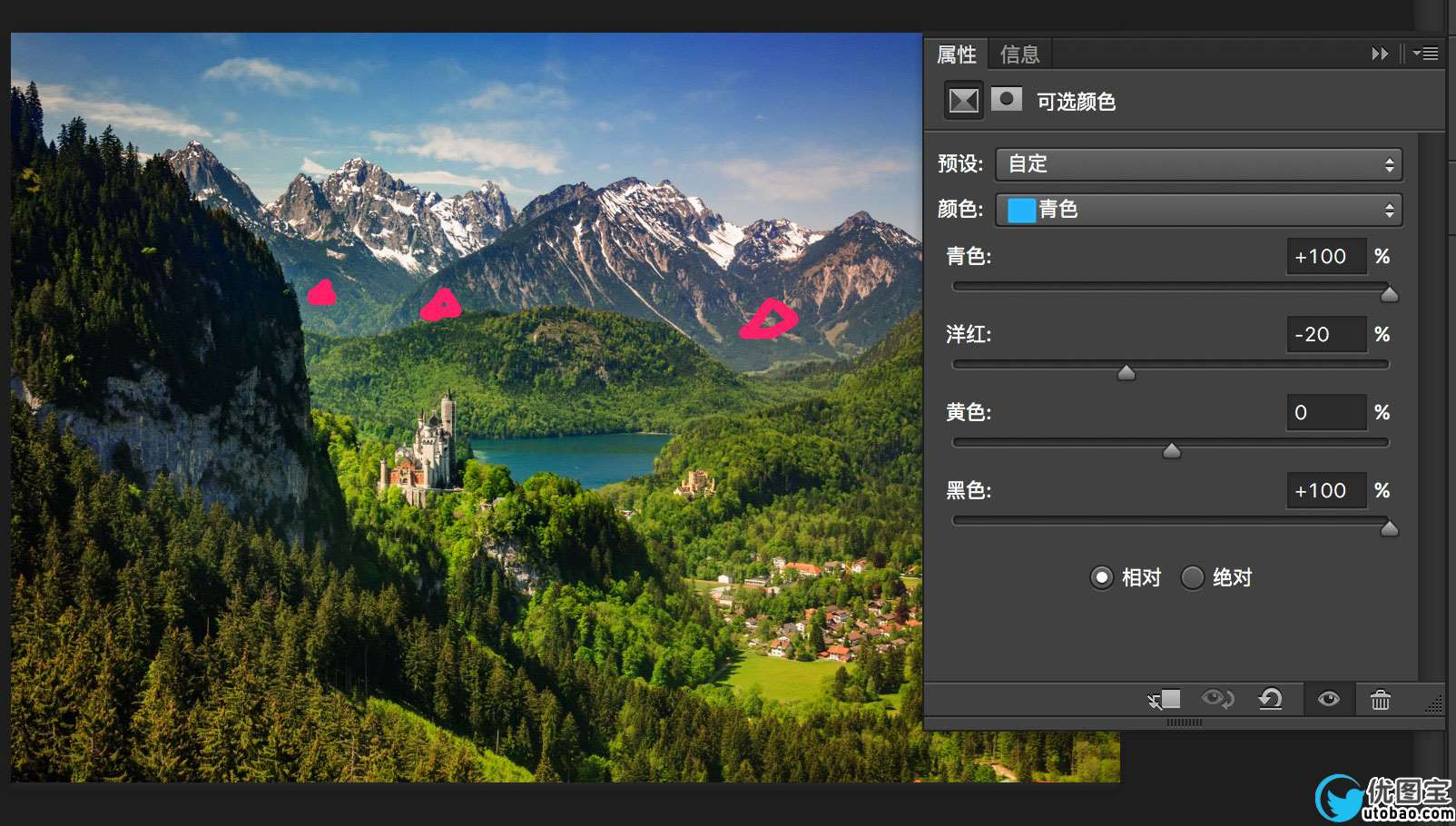This screenshot has height=826, width=1456.
Task: Click the reset to adjustment defaults icon
Action: point(1270,699)
